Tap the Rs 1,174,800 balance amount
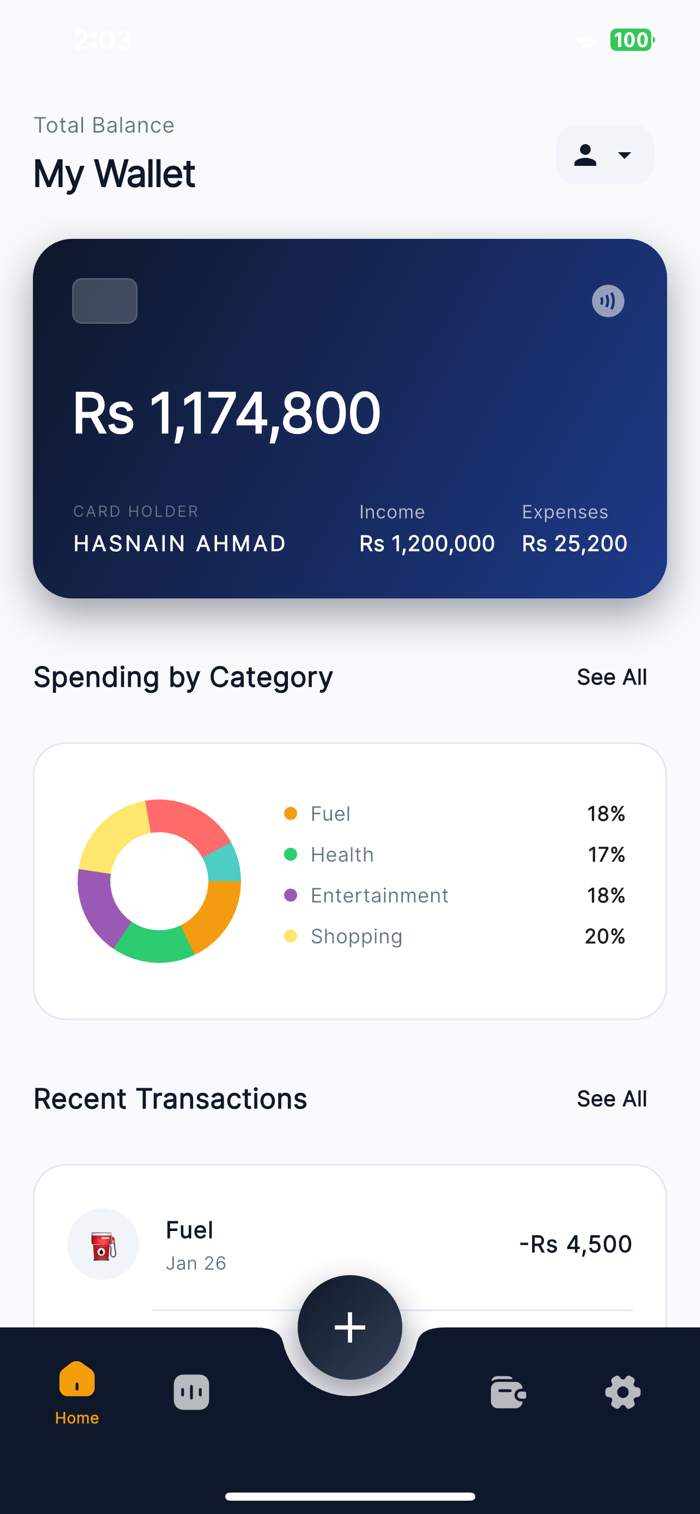This screenshot has height=1514, width=700. click(x=227, y=413)
